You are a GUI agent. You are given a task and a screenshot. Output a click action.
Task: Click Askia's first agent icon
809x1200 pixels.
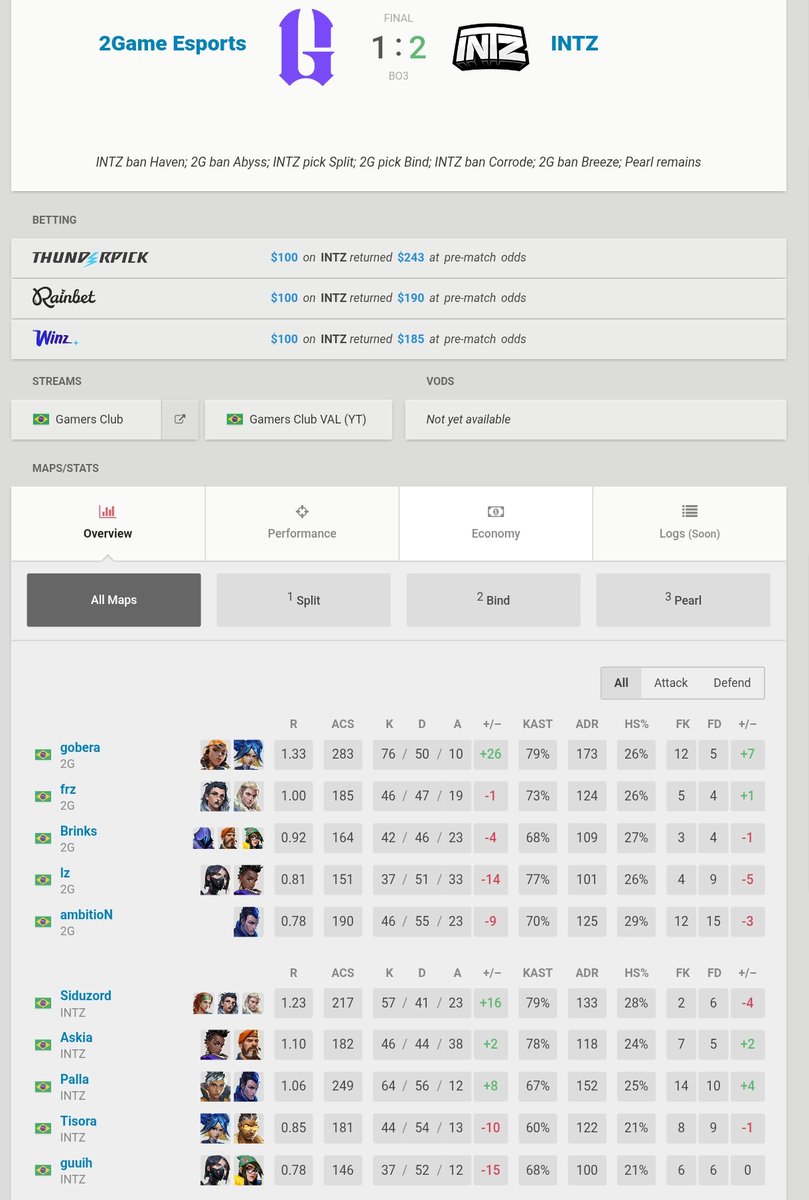click(215, 1045)
